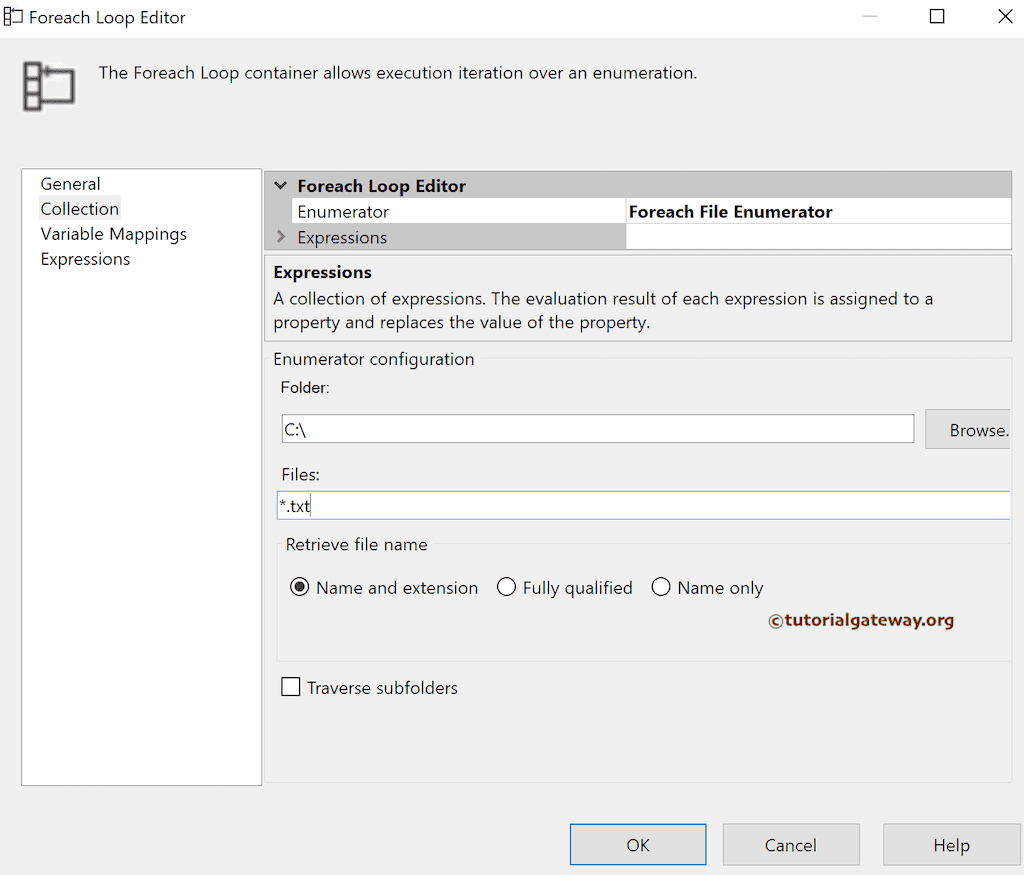The image size is (1024, 875).
Task: Go to the Expressions page in sidebar
Action: click(85, 258)
